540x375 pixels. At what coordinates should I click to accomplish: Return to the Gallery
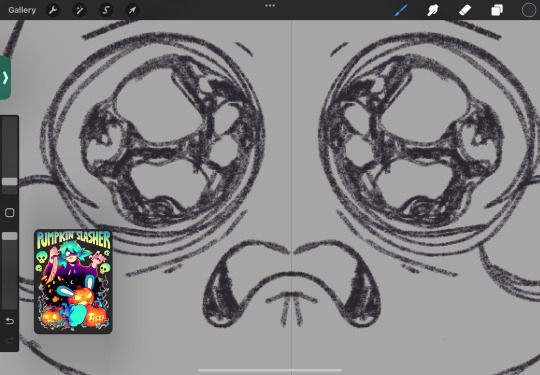22,10
